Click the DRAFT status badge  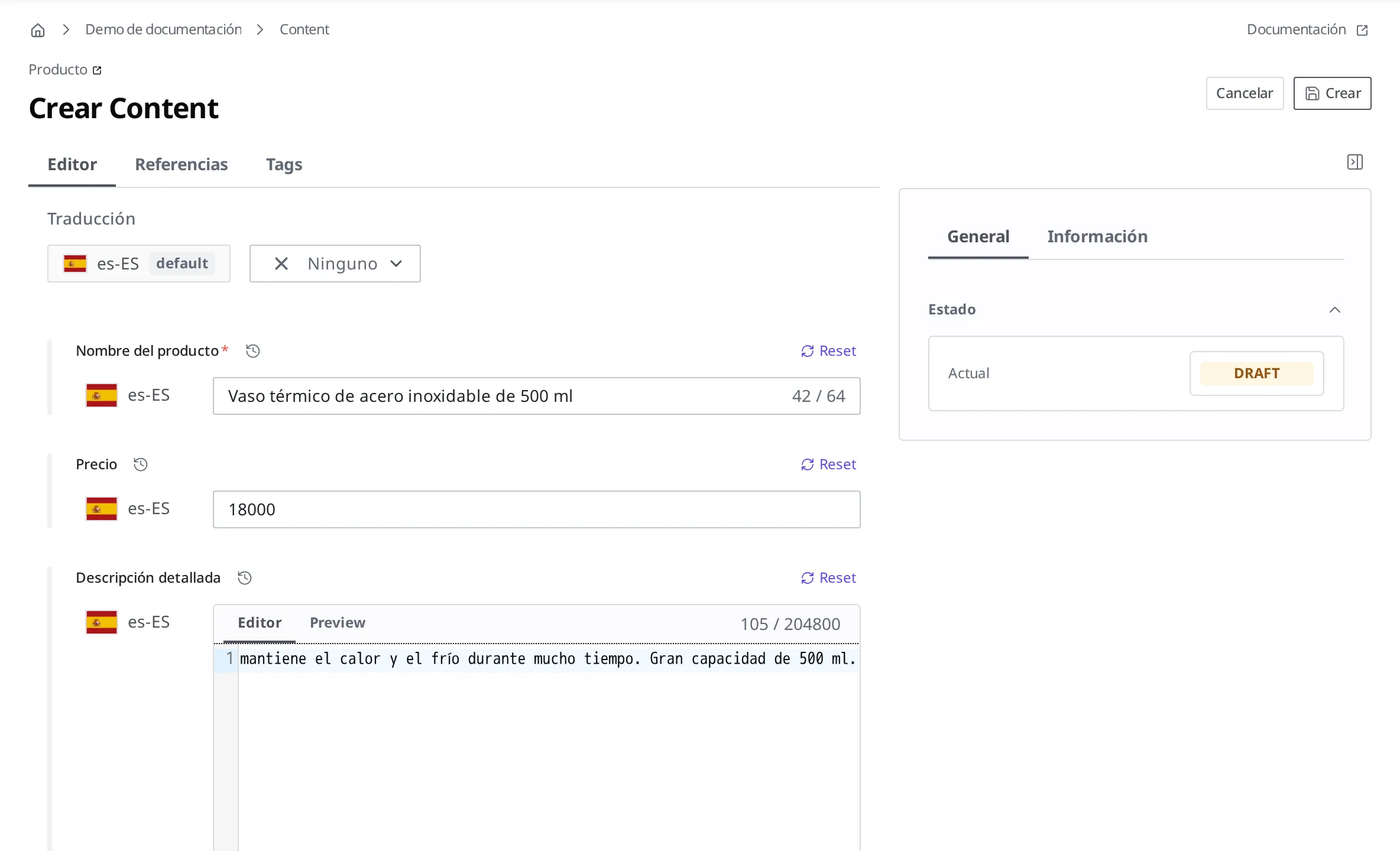(1256, 373)
